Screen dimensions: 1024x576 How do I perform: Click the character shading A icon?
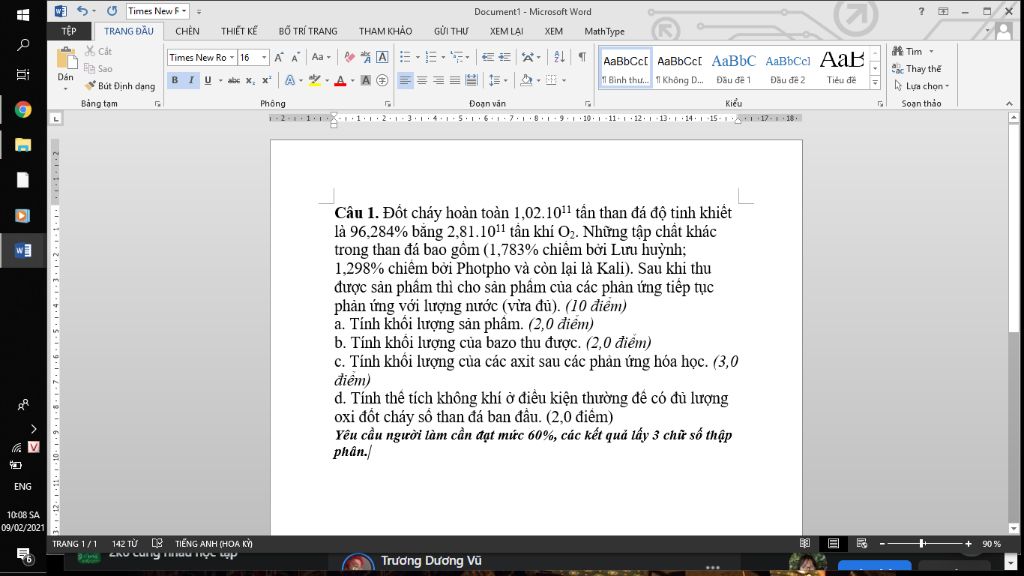pos(366,80)
